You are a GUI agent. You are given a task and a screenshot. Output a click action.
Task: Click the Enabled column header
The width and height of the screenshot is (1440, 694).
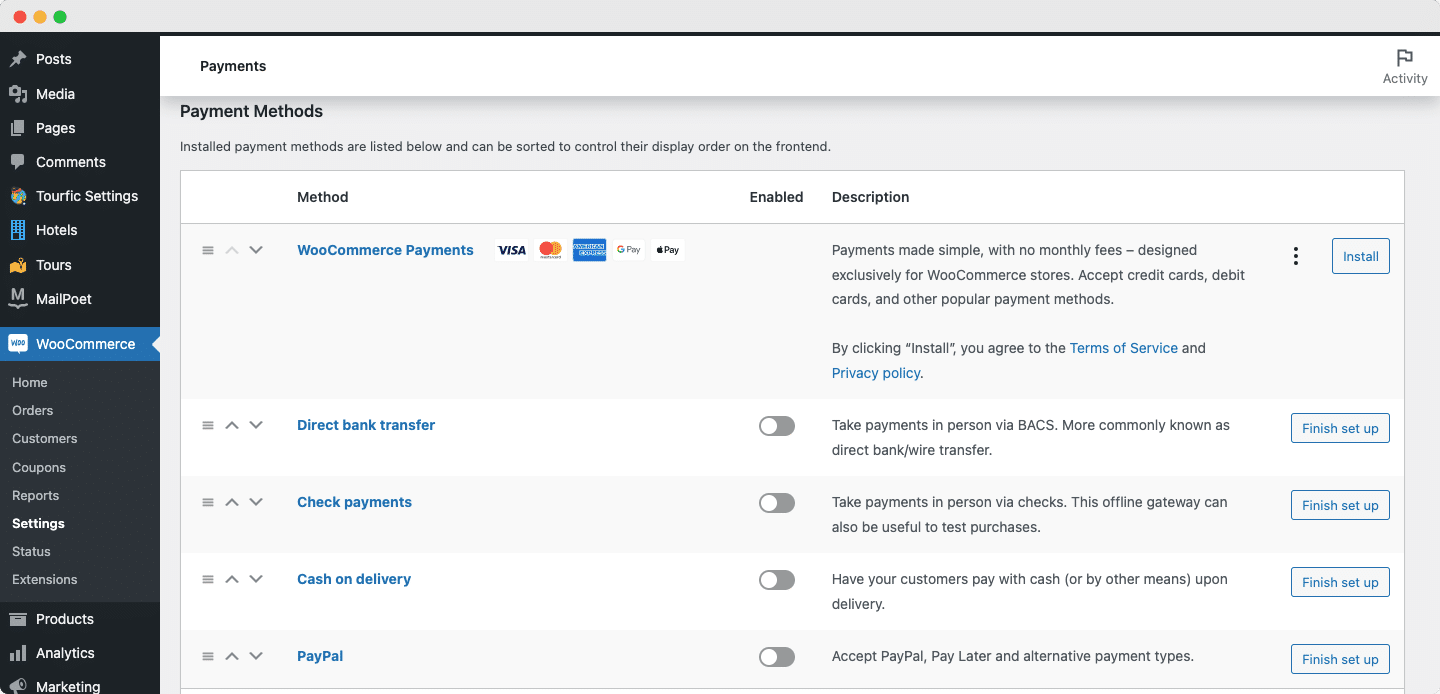pos(777,197)
